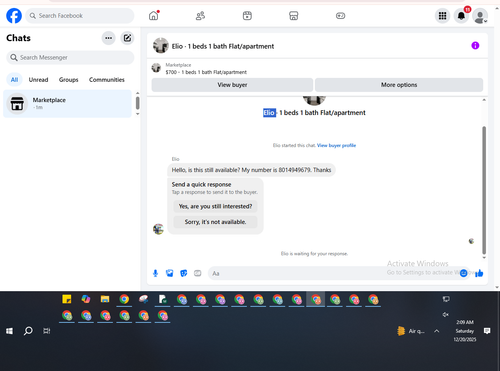Open the View buyer profile link

tap(336, 145)
